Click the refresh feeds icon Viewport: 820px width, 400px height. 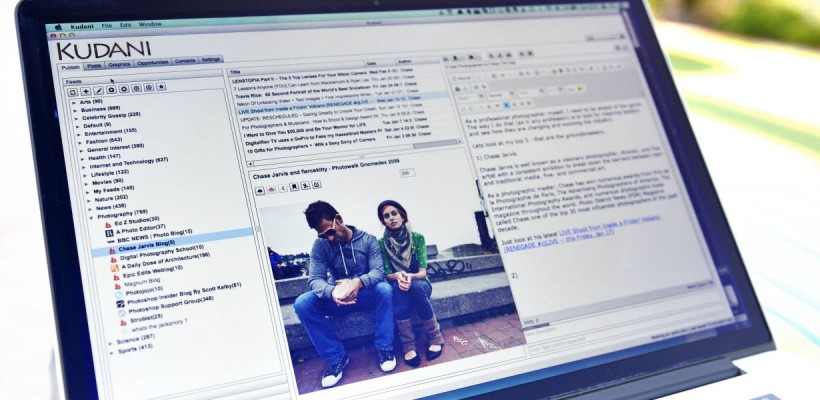click(x=73, y=92)
